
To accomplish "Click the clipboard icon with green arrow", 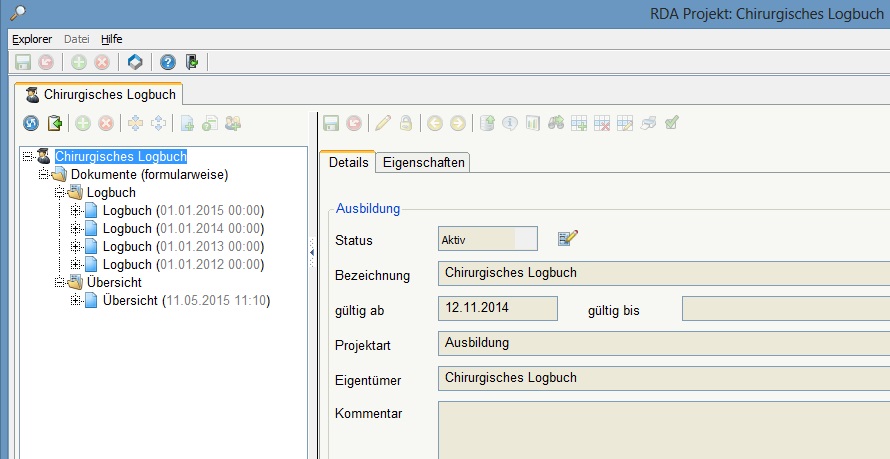I will [55, 123].
